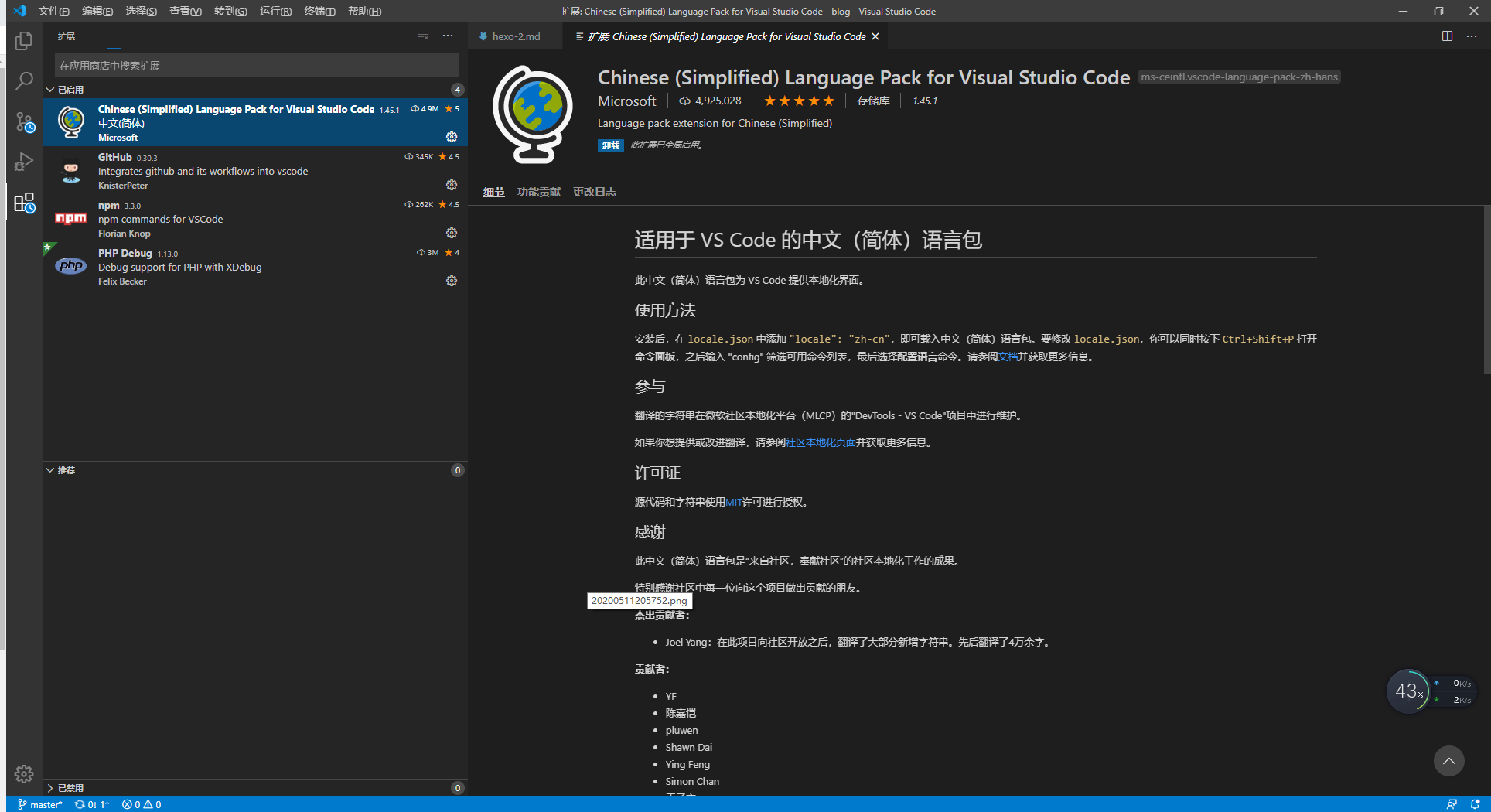Manage gear for PHP Debug extension
This screenshot has width=1491, height=812.
tap(452, 281)
